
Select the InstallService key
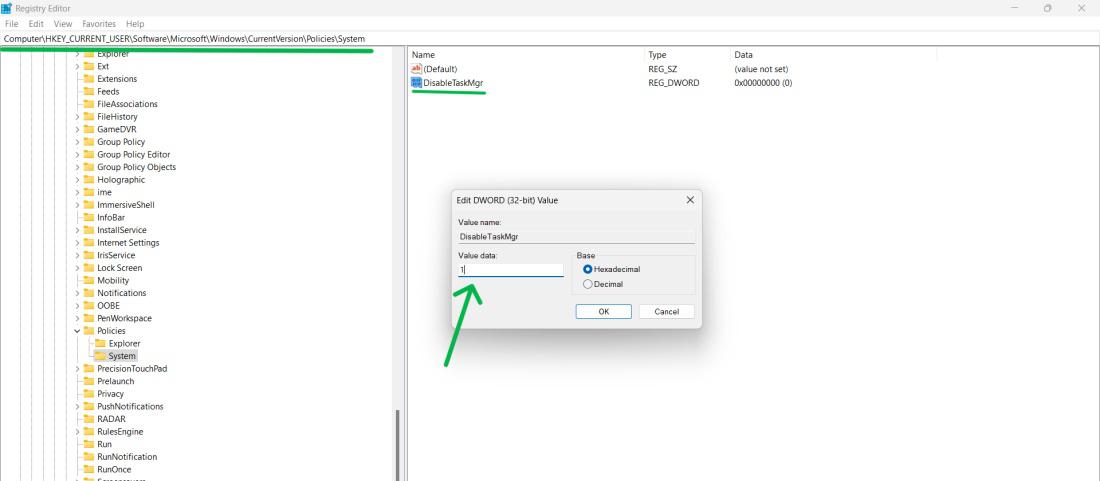[121, 231]
